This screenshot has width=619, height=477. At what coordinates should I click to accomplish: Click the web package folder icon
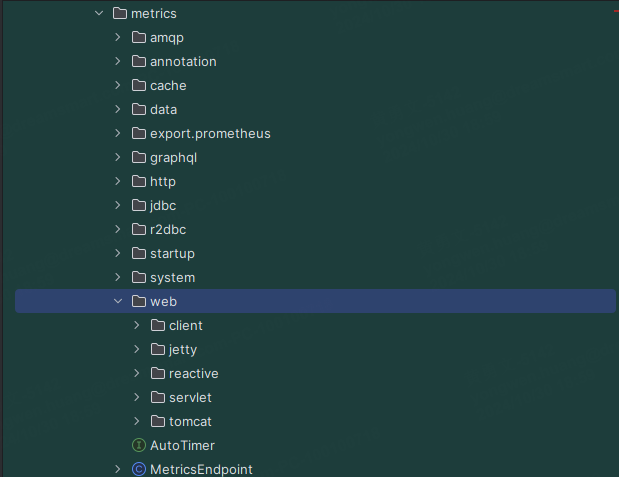pos(139,301)
